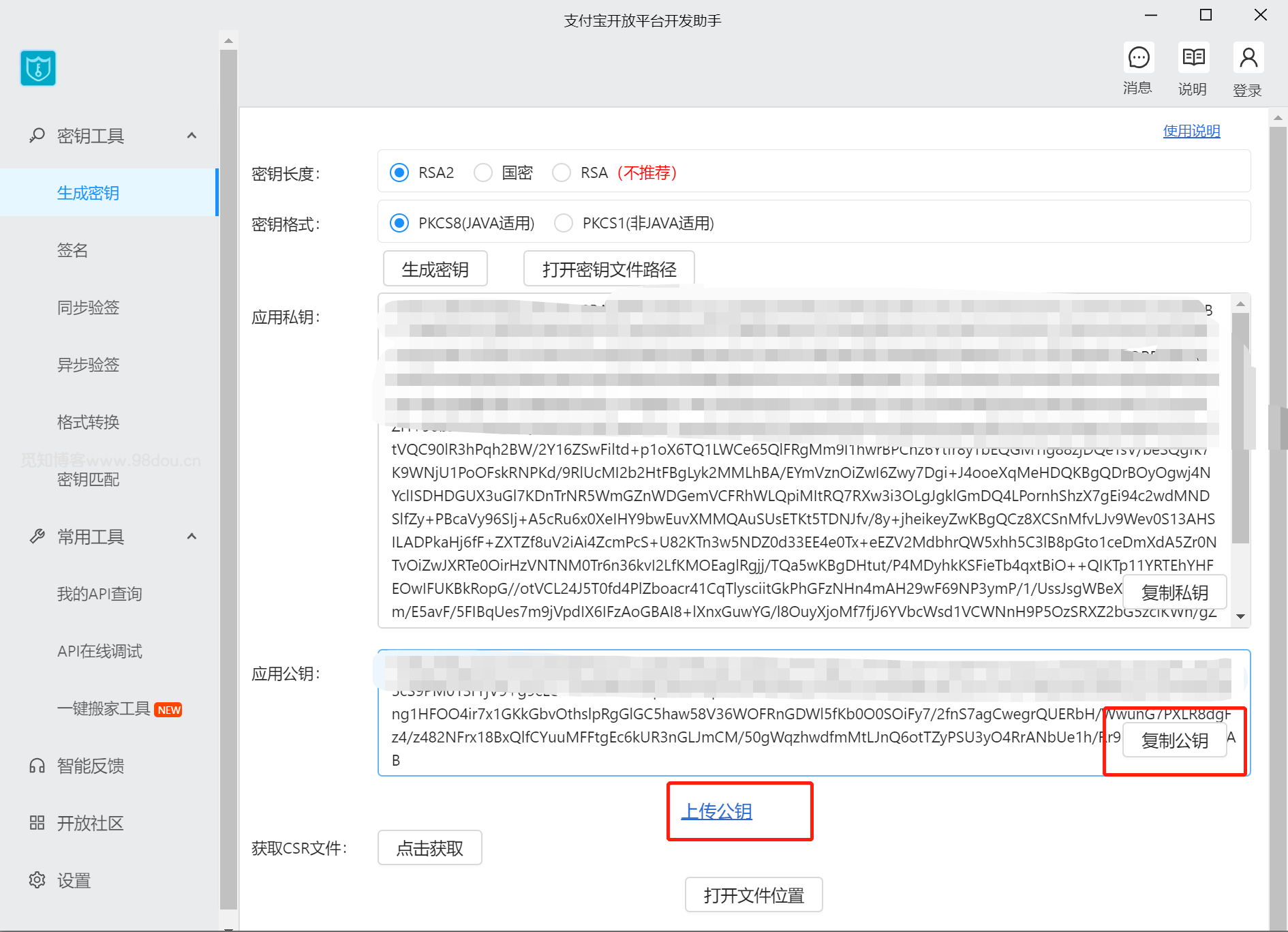Image resolution: width=1288 pixels, height=932 pixels.
Task: Choose PKCS1(非JAVA适用) key format
Action: (x=564, y=223)
